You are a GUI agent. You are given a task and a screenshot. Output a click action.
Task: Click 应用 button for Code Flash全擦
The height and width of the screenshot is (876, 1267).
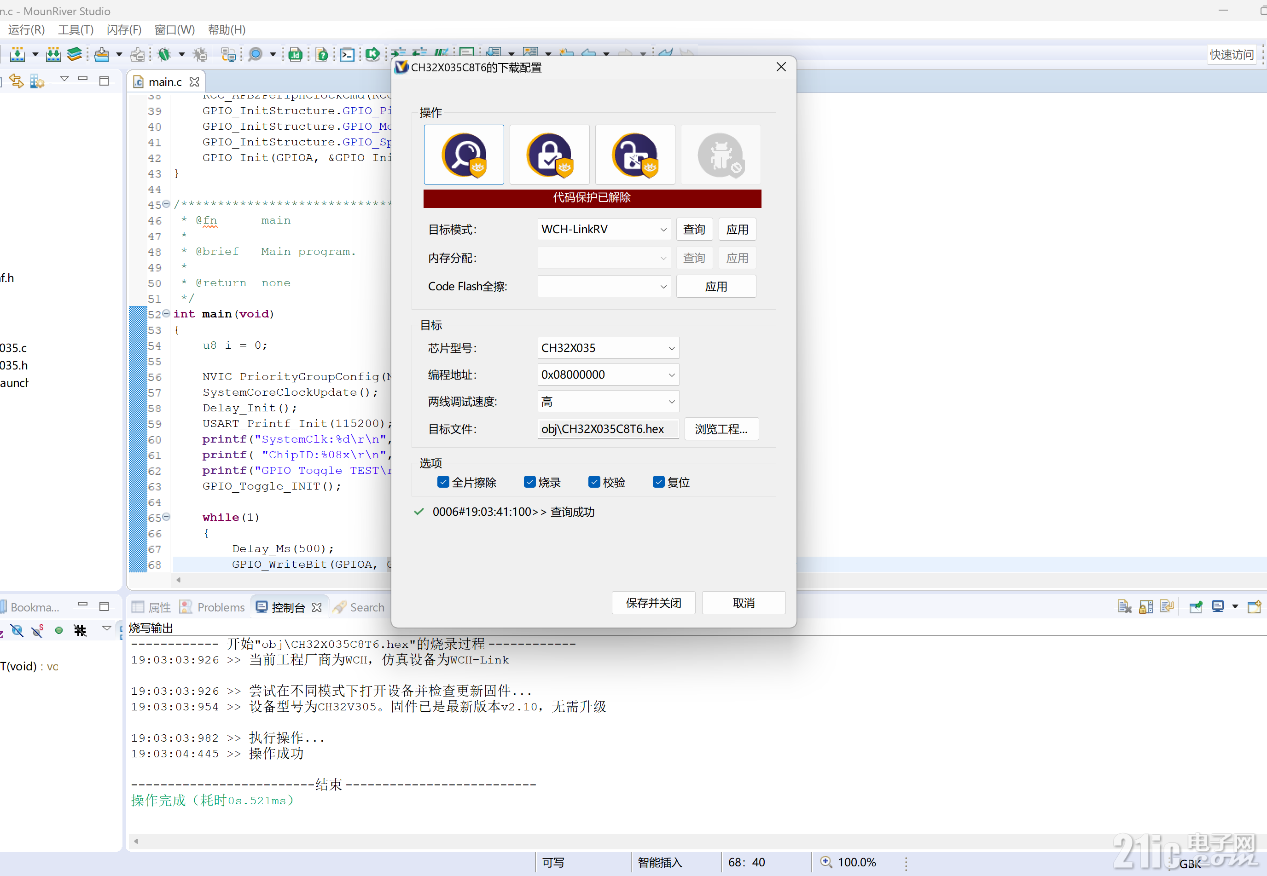point(716,286)
